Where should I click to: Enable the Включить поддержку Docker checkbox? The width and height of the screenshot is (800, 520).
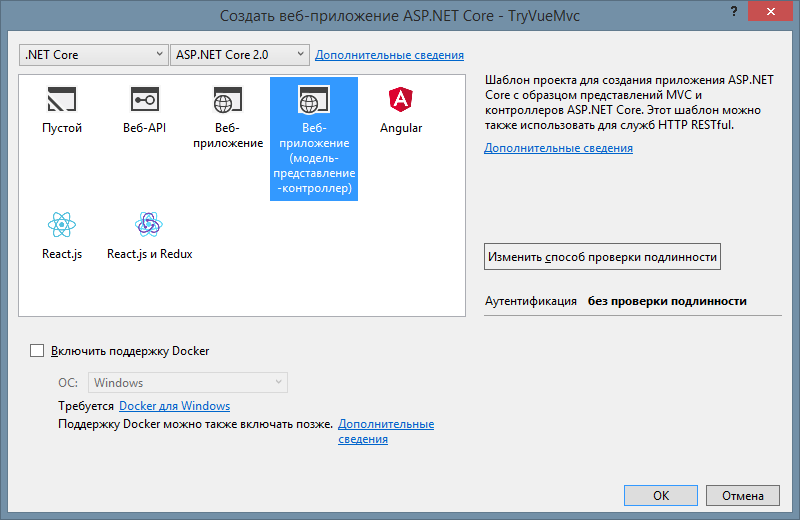coord(37,351)
